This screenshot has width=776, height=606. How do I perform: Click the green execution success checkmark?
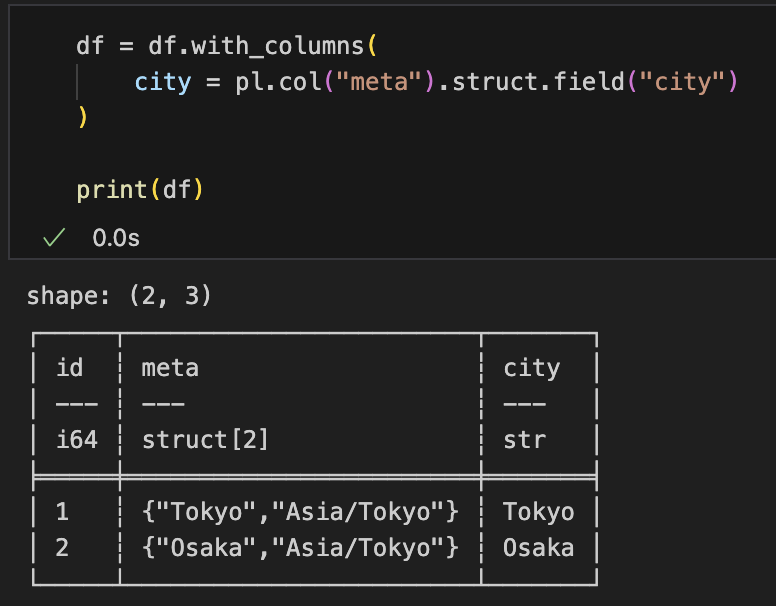[54, 237]
